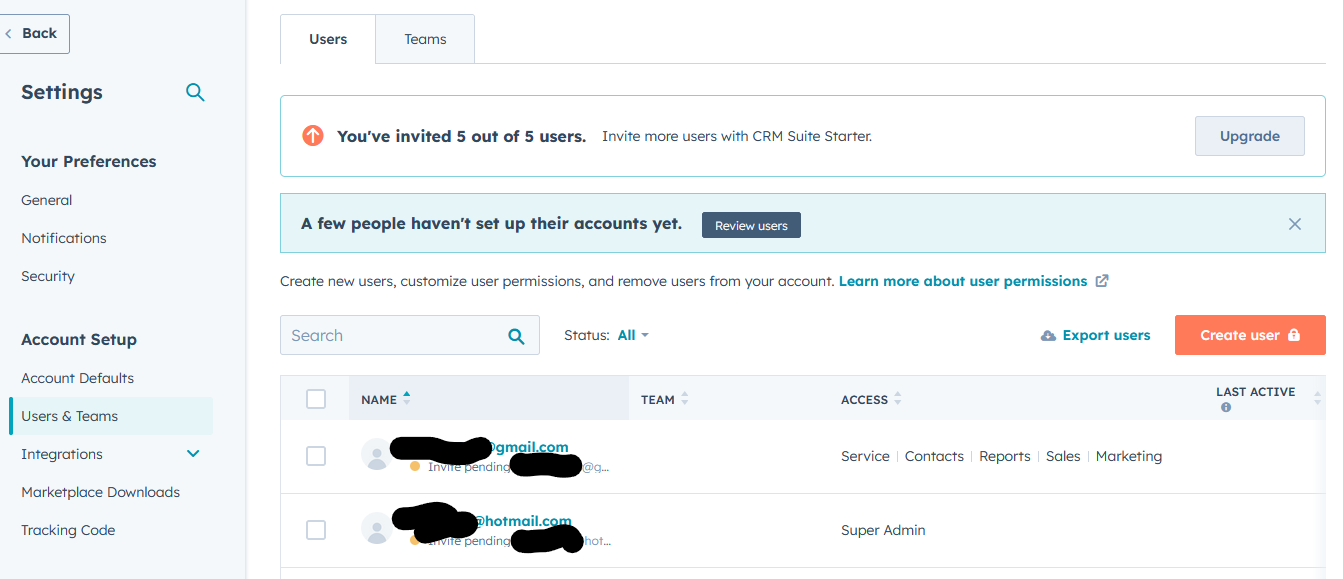Viewport: 1343px width, 579px height.
Task: Sort the Name column using its sort arrow
Action: (407, 394)
